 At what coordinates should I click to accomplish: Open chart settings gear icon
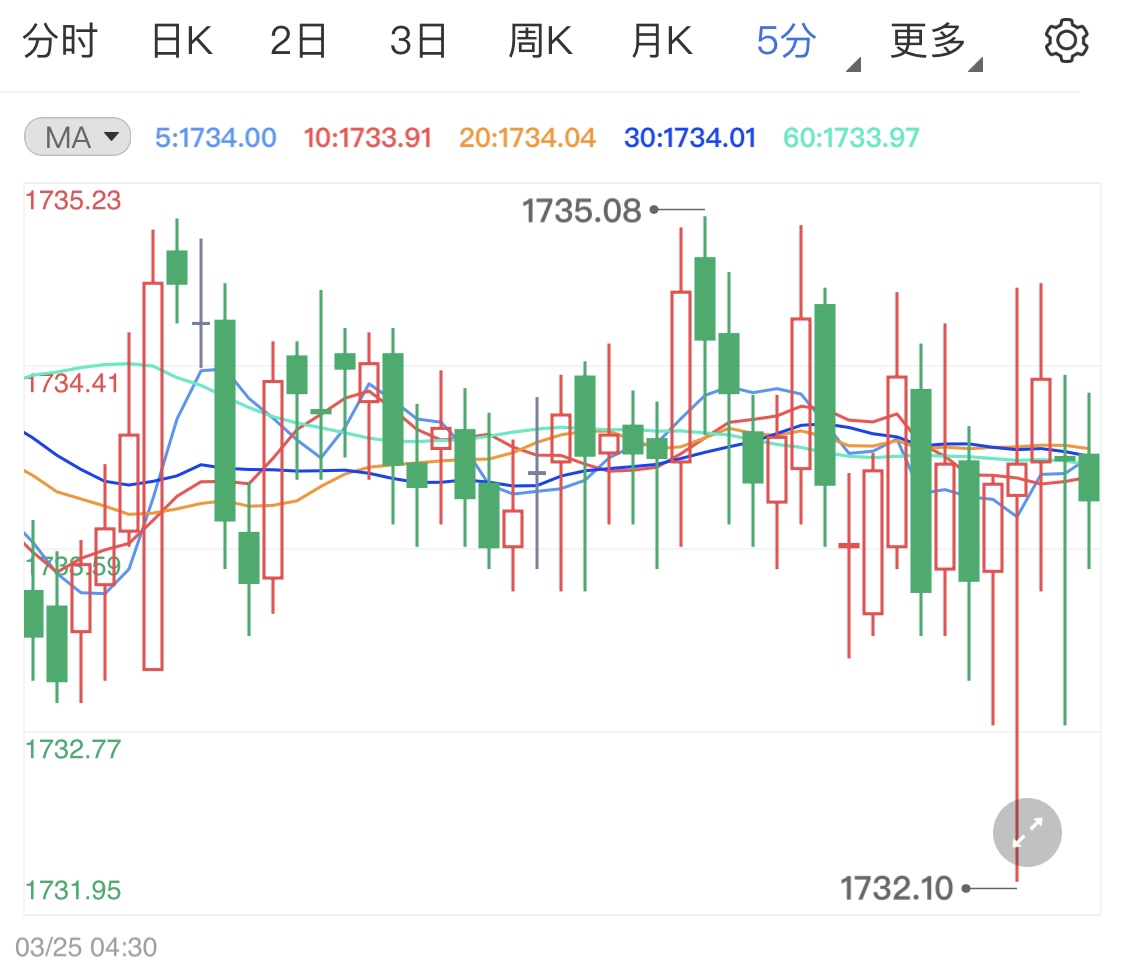pyautogui.click(x=1066, y=41)
